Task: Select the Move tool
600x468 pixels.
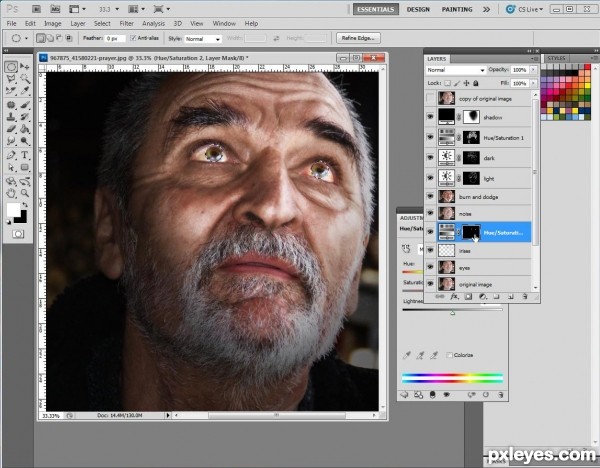Action: tap(24, 67)
